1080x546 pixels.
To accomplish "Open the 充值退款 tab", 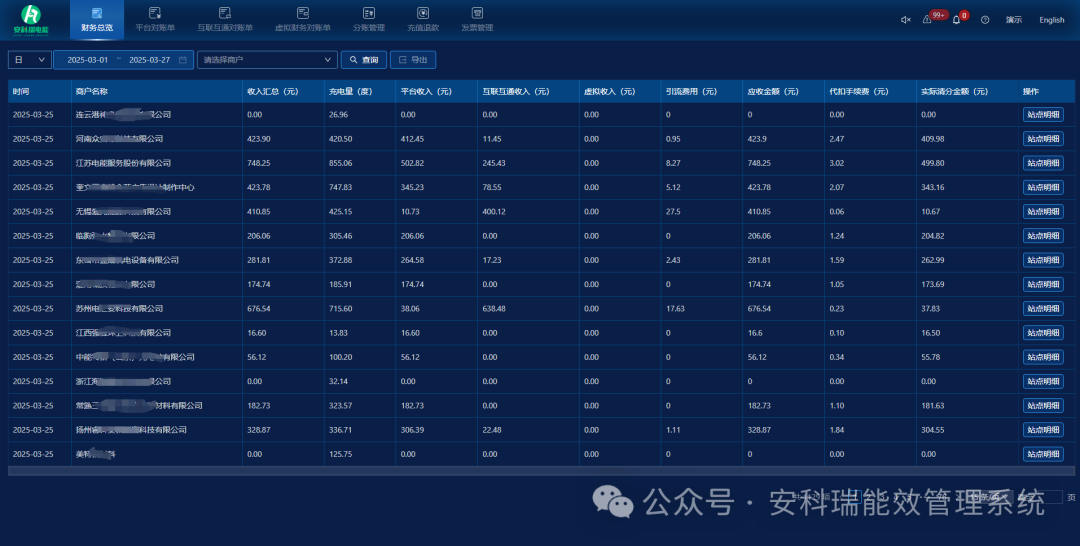I will 423,19.
